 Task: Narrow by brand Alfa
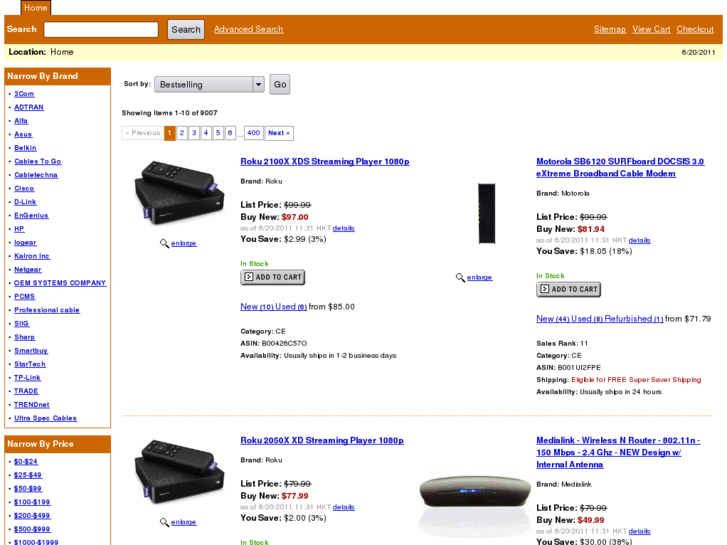21,121
